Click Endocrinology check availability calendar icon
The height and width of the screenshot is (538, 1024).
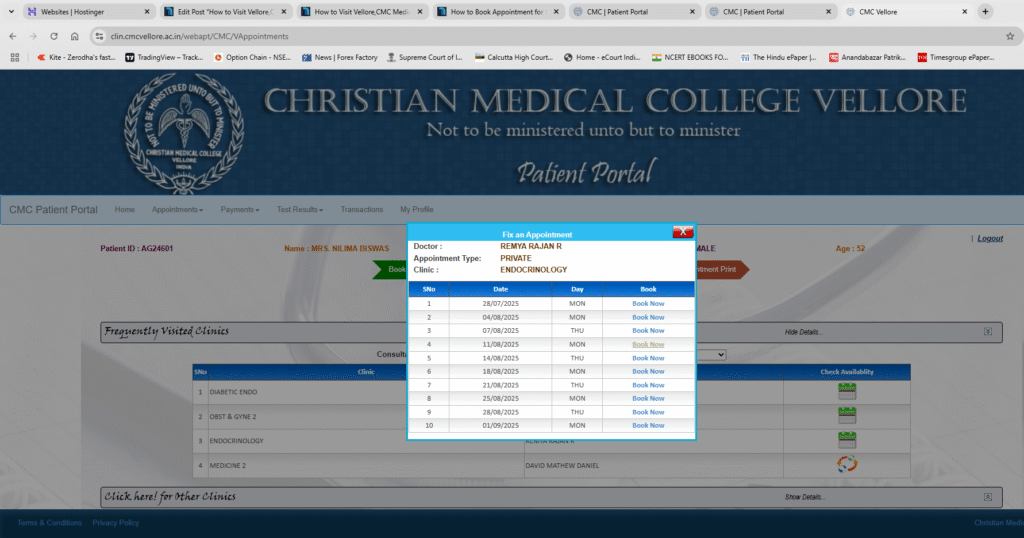pos(847,440)
